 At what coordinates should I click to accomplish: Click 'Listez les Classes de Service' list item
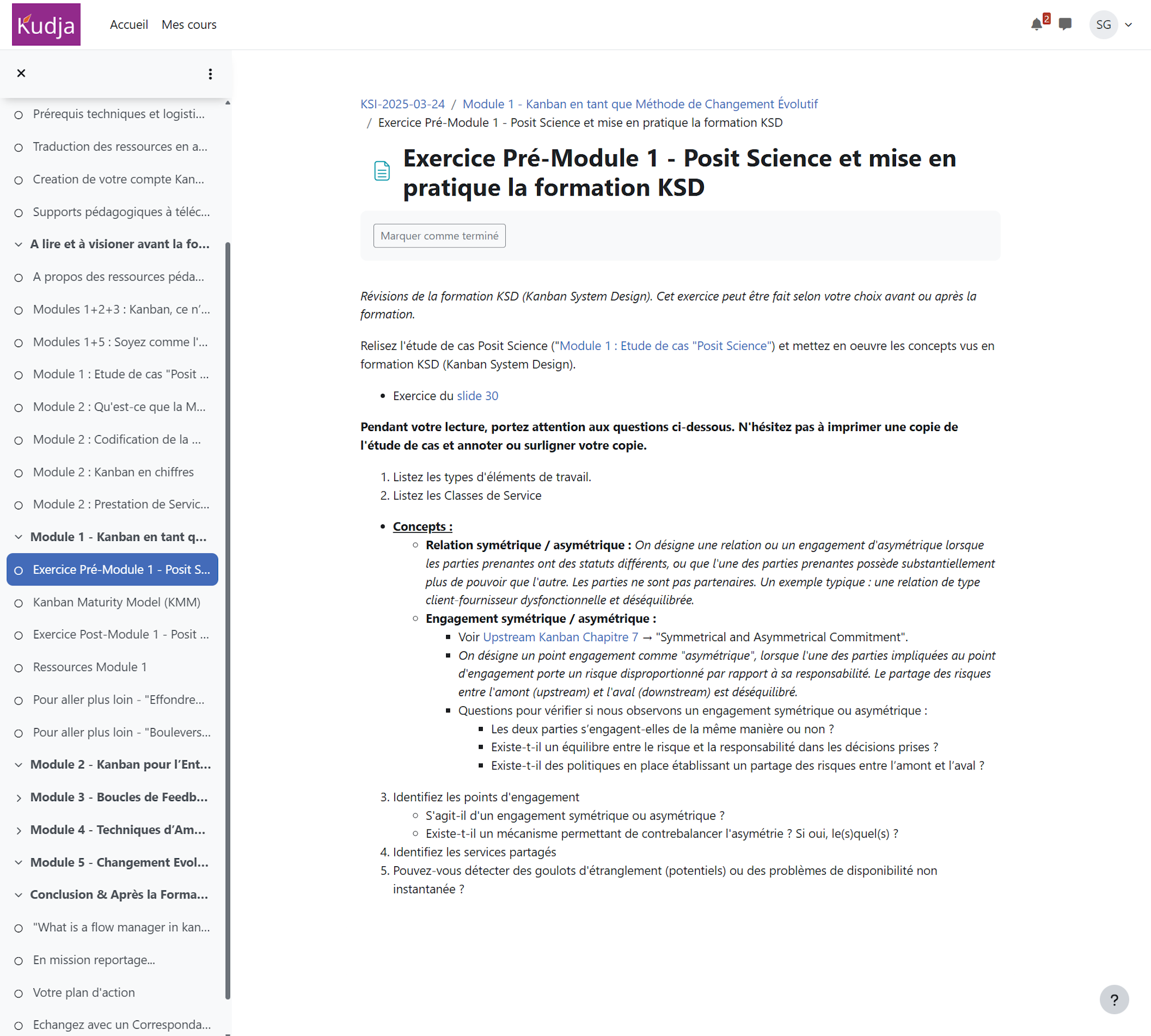(x=467, y=496)
